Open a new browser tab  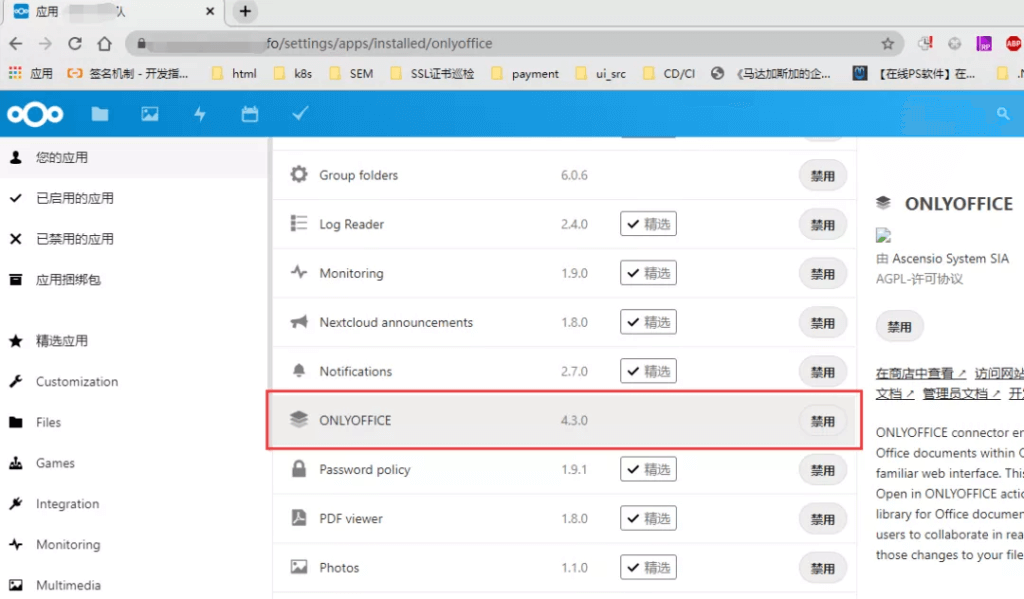coord(245,11)
